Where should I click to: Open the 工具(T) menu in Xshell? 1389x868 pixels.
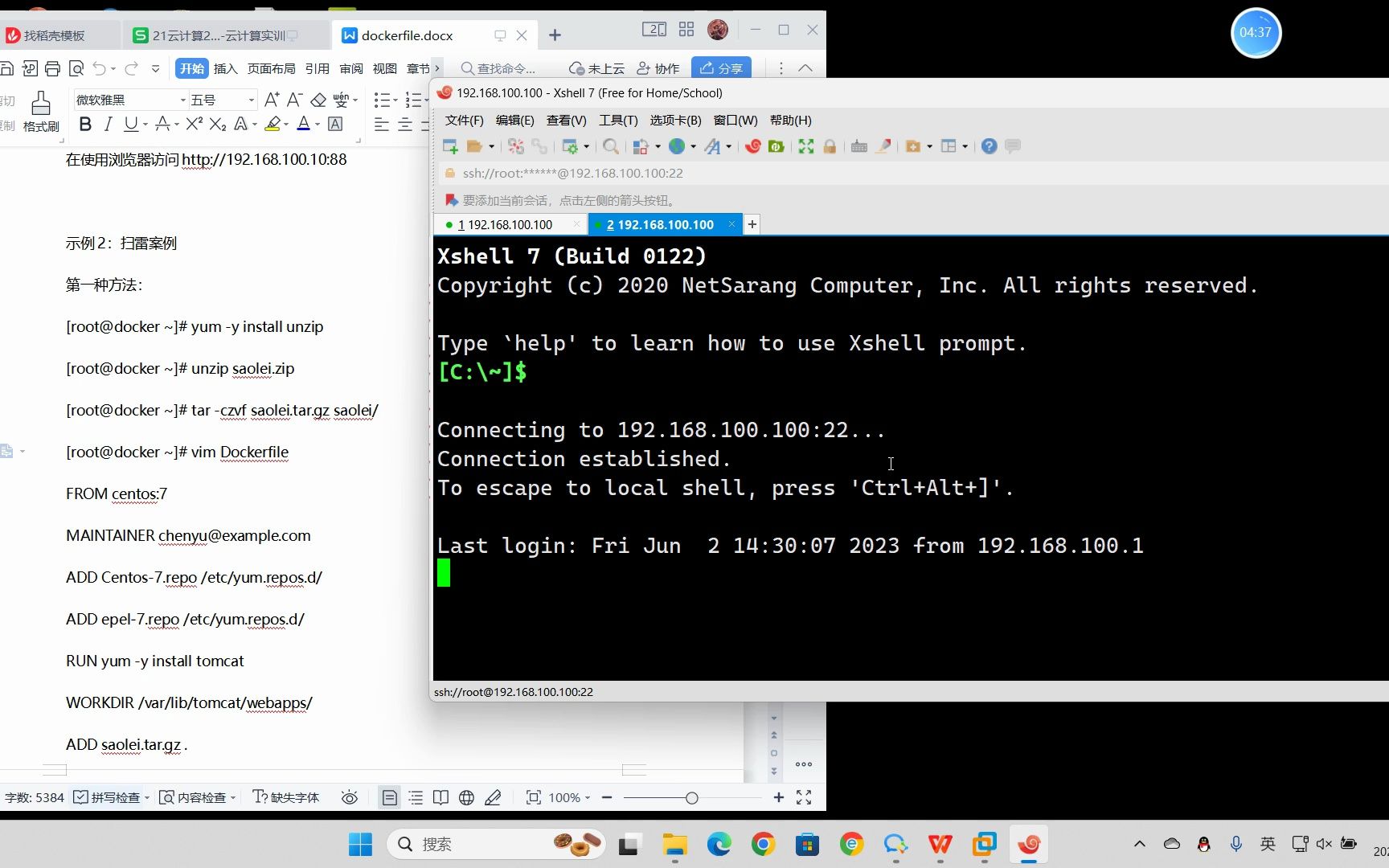click(x=618, y=121)
